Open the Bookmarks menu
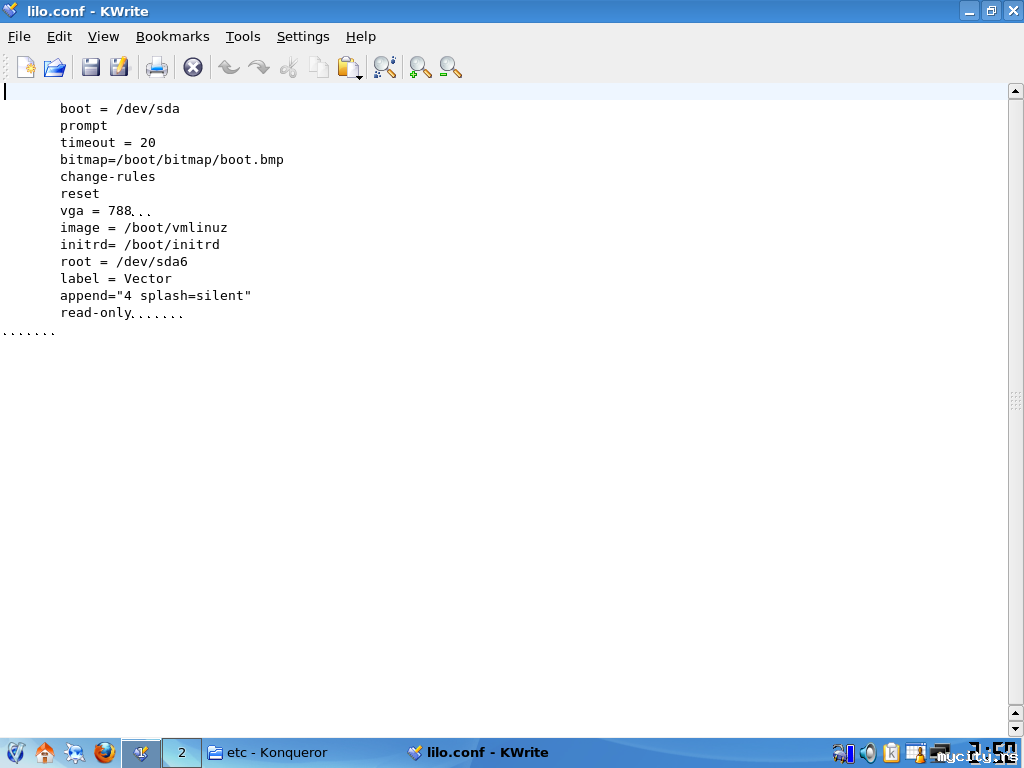This screenshot has height=768, width=1024. (x=172, y=37)
